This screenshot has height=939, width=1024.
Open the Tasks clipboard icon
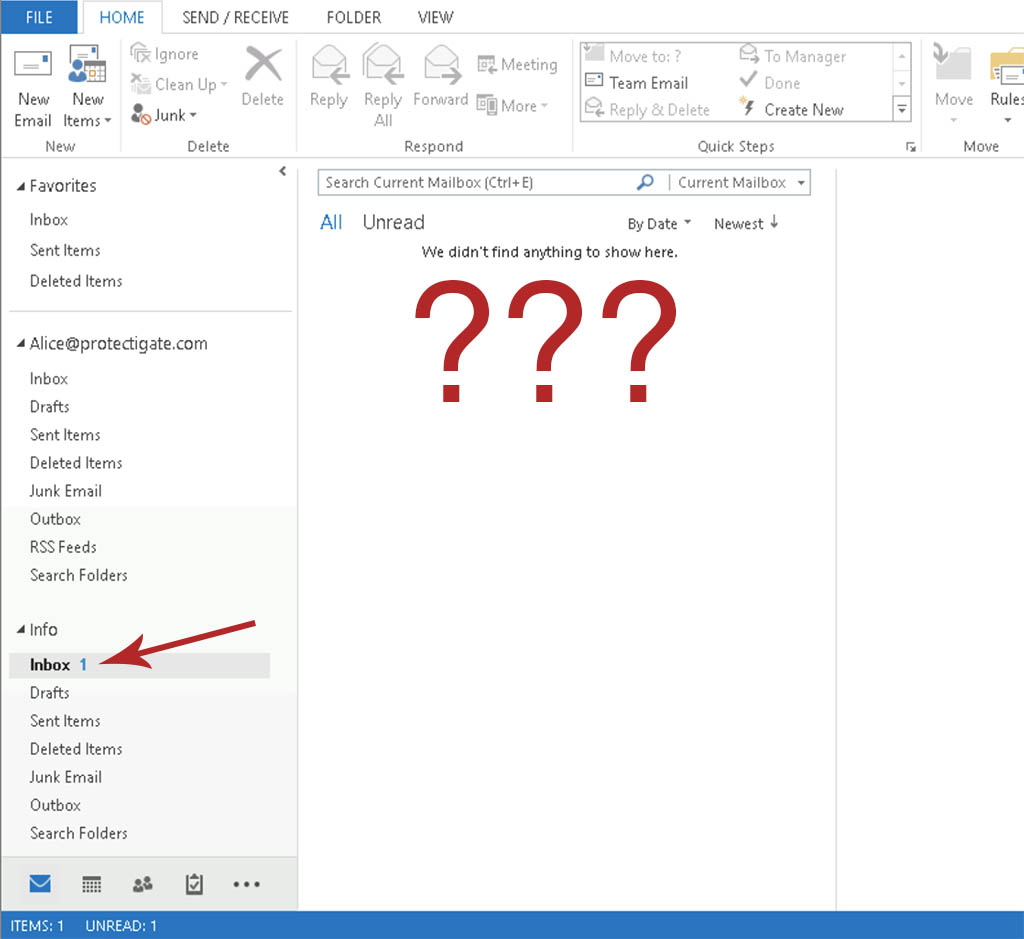click(x=194, y=884)
